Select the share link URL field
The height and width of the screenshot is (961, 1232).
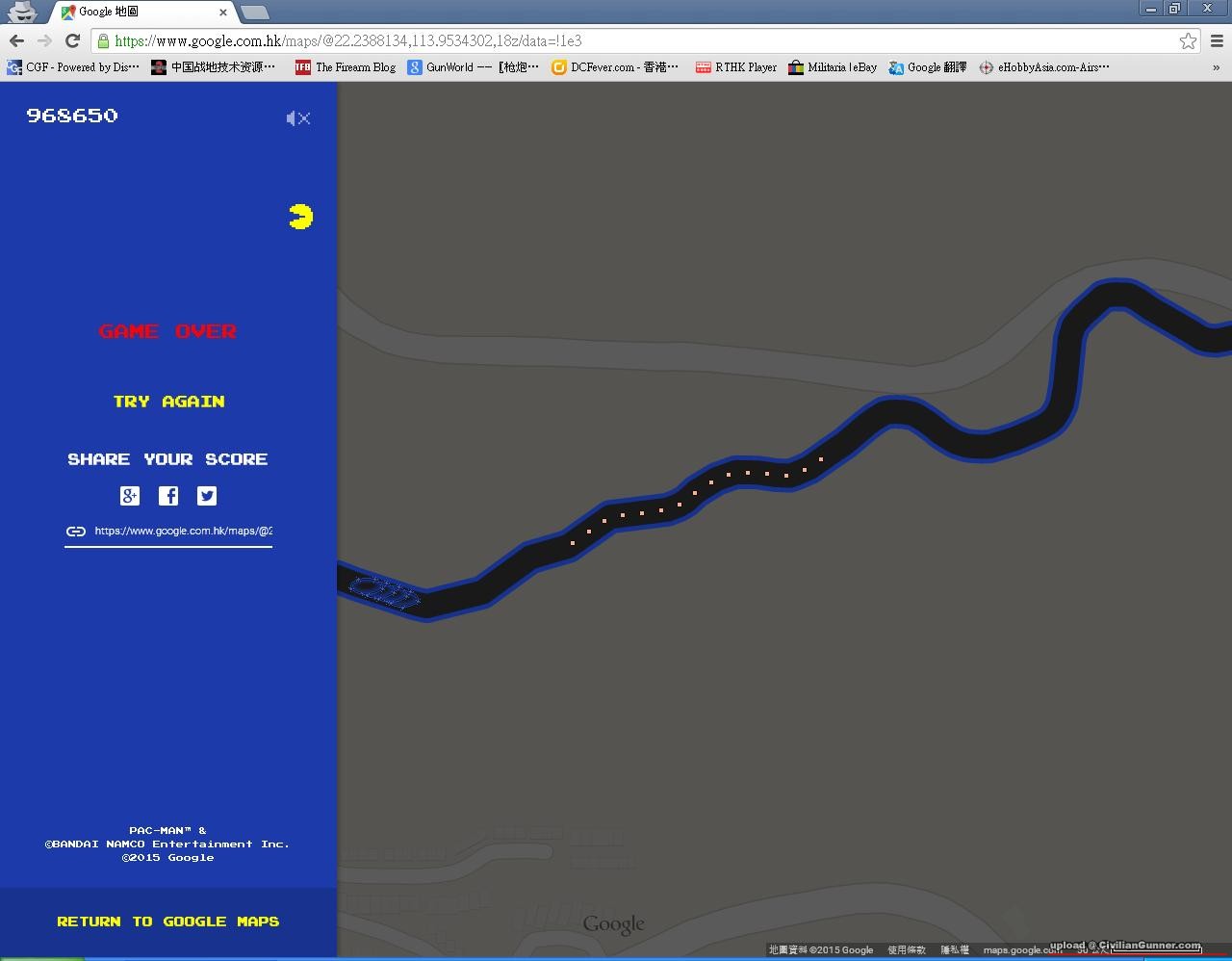point(183,531)
